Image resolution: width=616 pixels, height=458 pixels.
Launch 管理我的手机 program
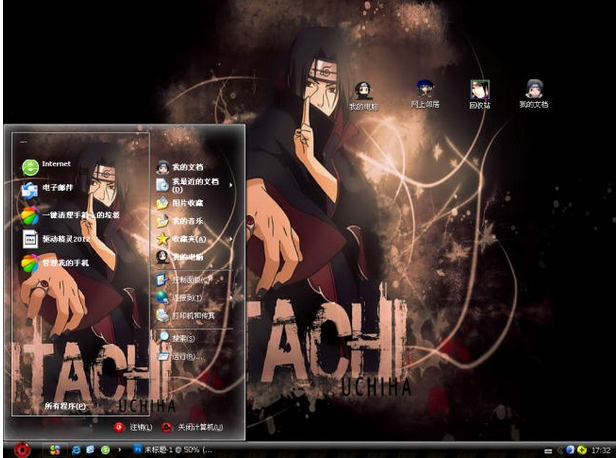click(55, 263)
